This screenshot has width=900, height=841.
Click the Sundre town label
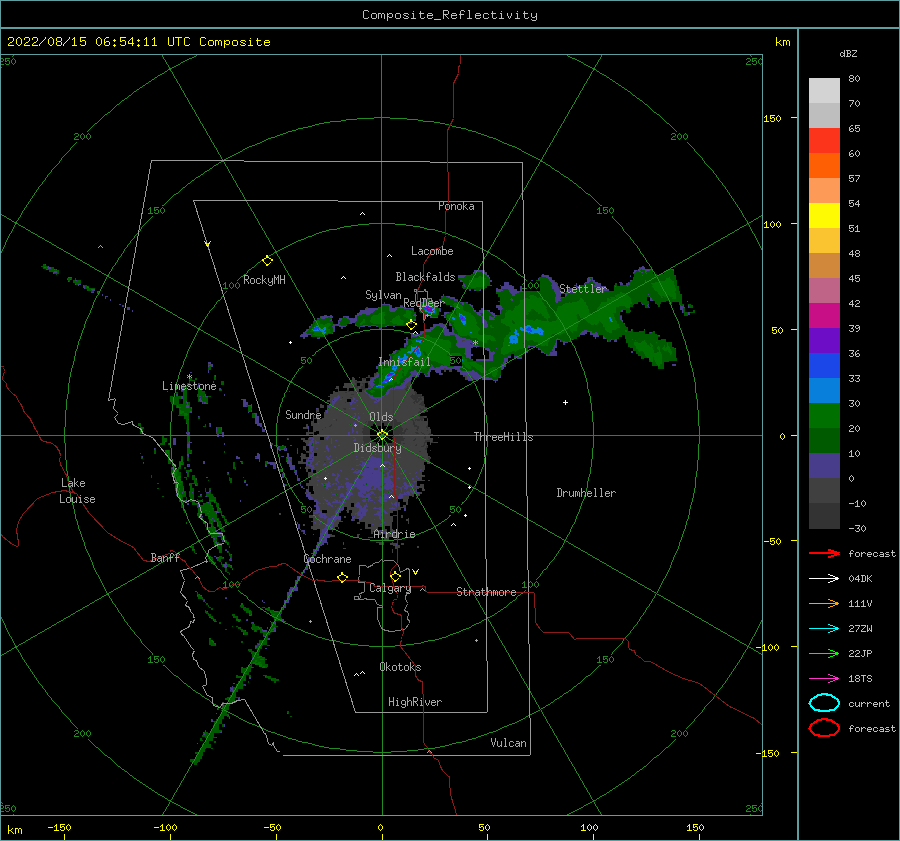pyautogui.click(x=303, y=414)
